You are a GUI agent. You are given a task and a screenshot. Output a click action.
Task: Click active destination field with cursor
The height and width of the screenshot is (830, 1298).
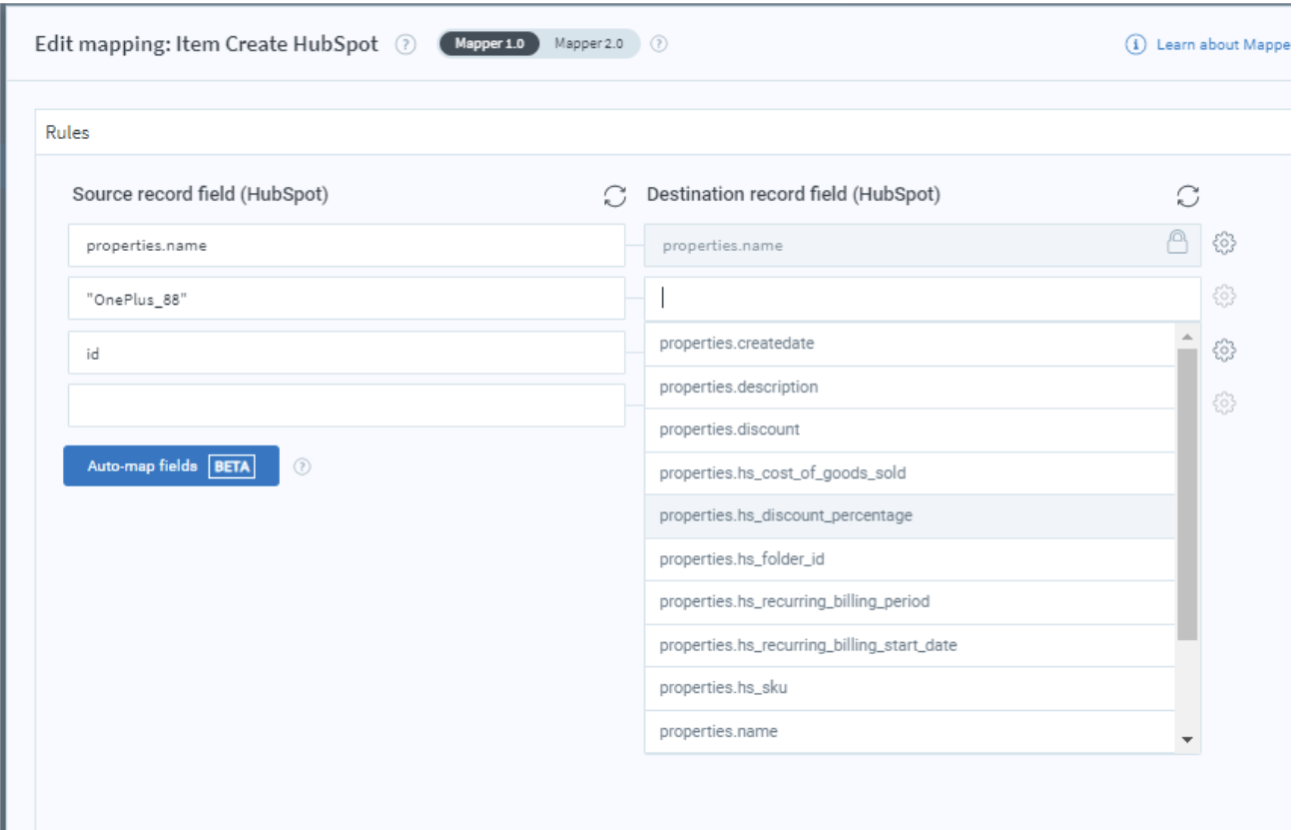coord(922,298)
